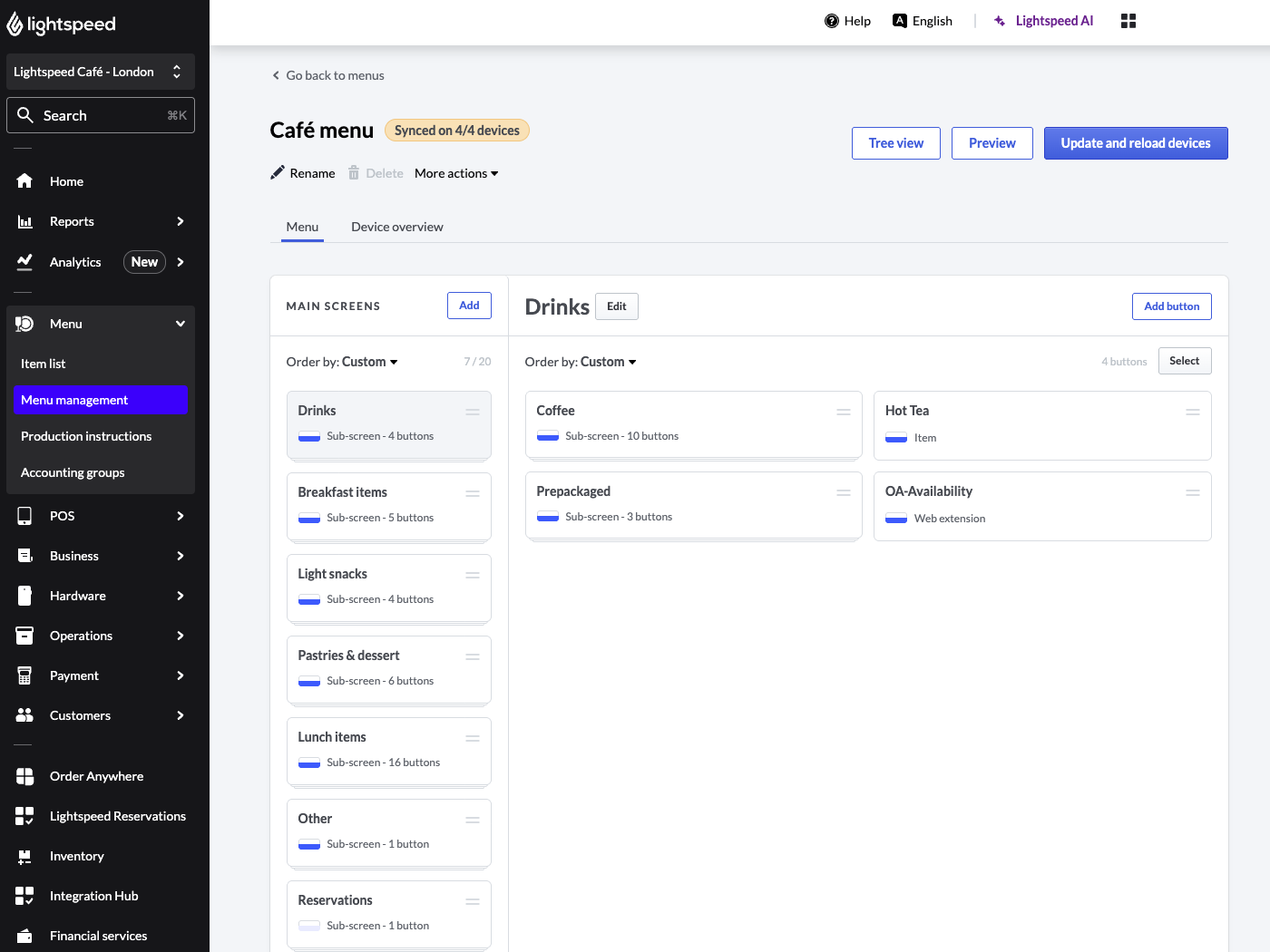The image size is (1270, 952).
Task: Click the Search input field
Action: pos(101,115)
